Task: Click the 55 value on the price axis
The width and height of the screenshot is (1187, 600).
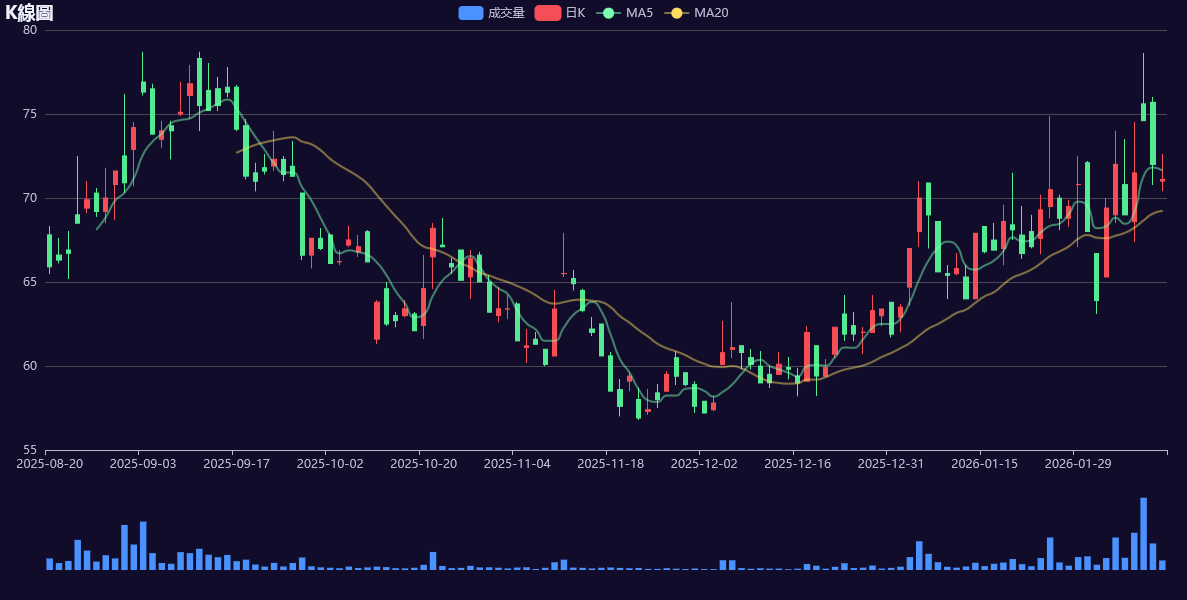Action: click(x=30, y=450)
